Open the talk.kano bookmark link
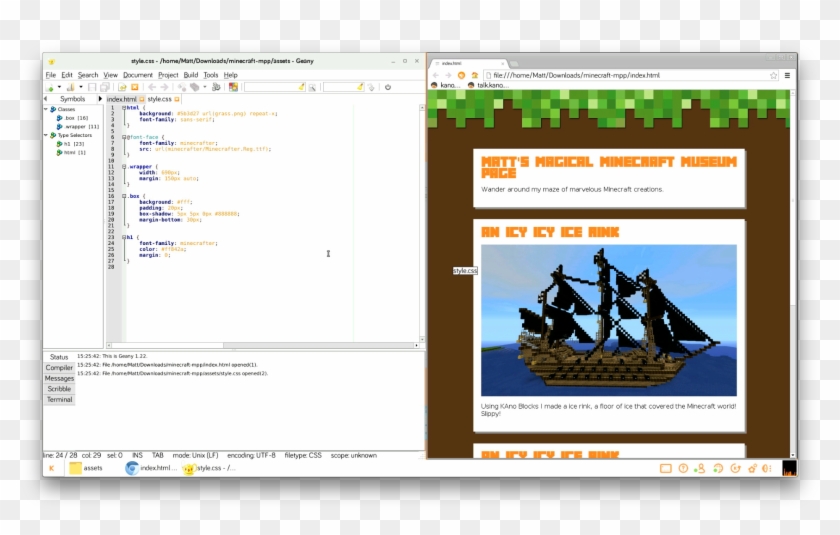840x535 pixels. [x=488, y=85]
